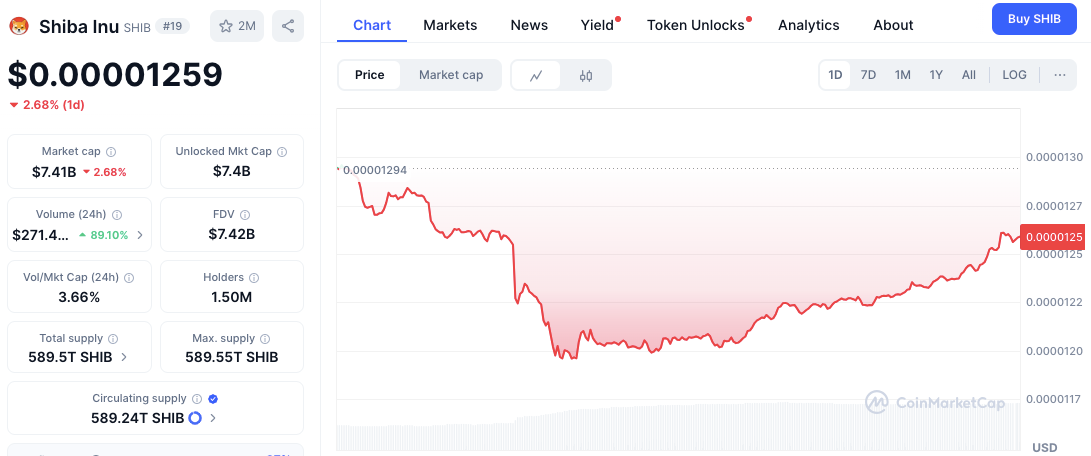Expand the Volume (24h) chevron

coord(139,235)
